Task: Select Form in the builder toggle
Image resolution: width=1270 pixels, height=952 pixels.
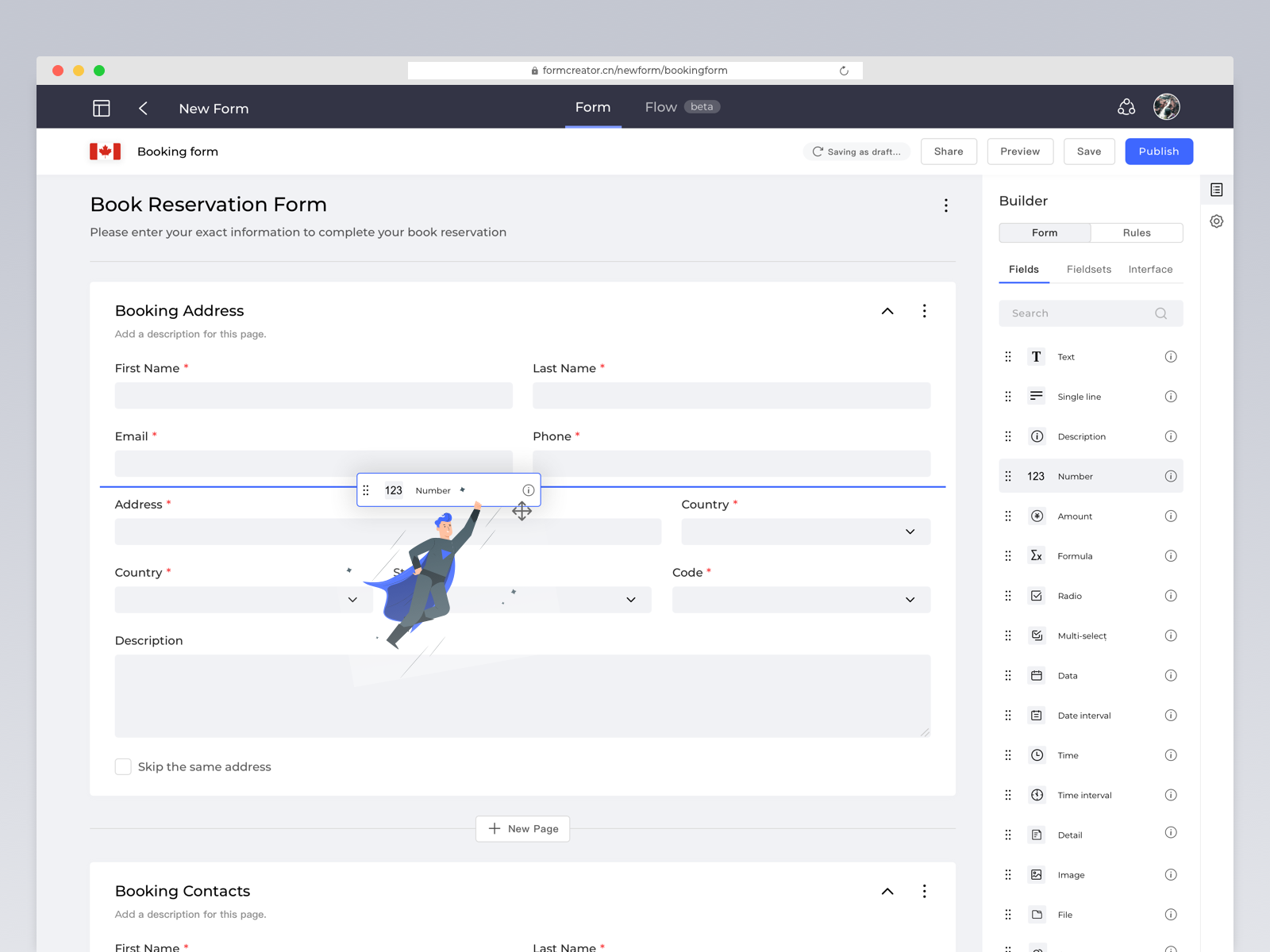Action: (1045, 232)
